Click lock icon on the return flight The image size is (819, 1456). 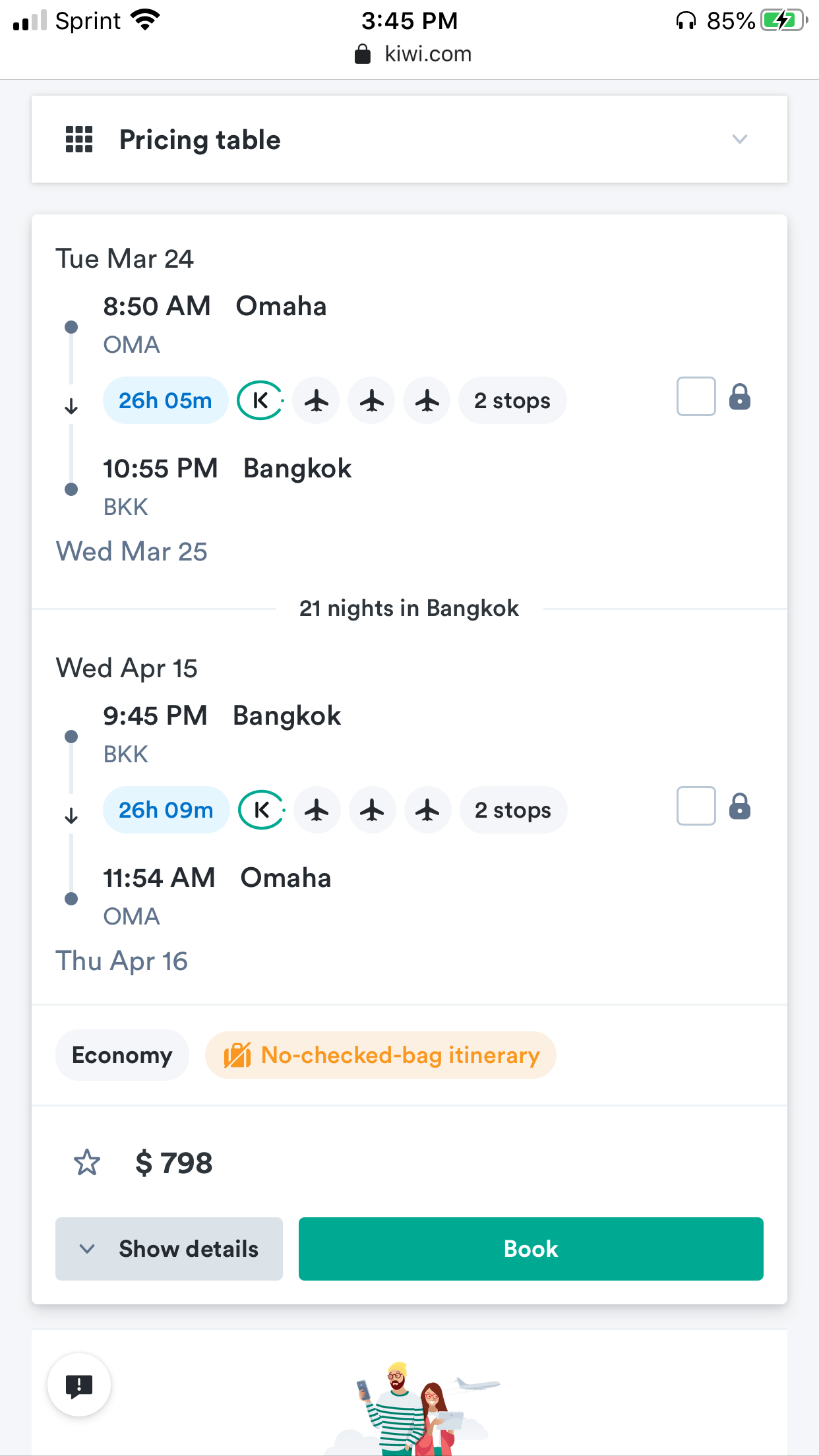click(740, 806)
